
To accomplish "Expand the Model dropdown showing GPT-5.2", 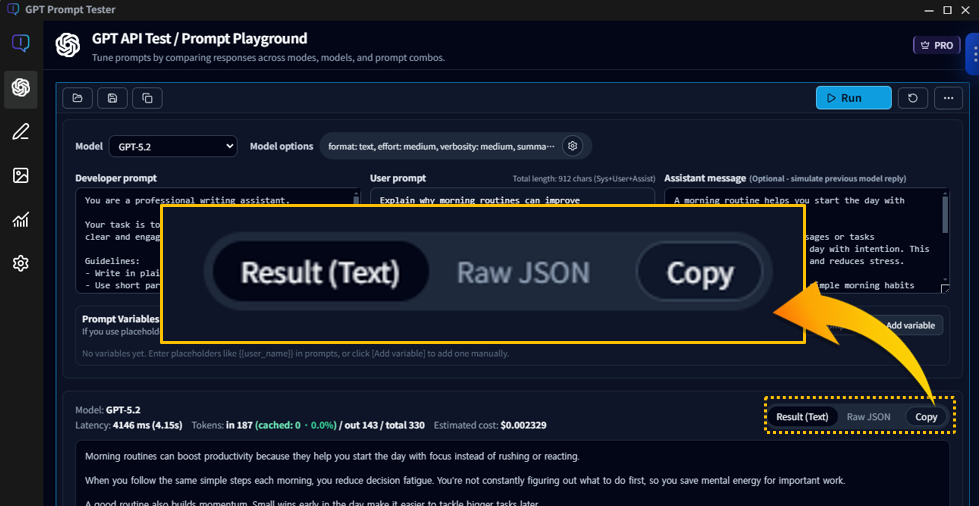I will [172, 146].
